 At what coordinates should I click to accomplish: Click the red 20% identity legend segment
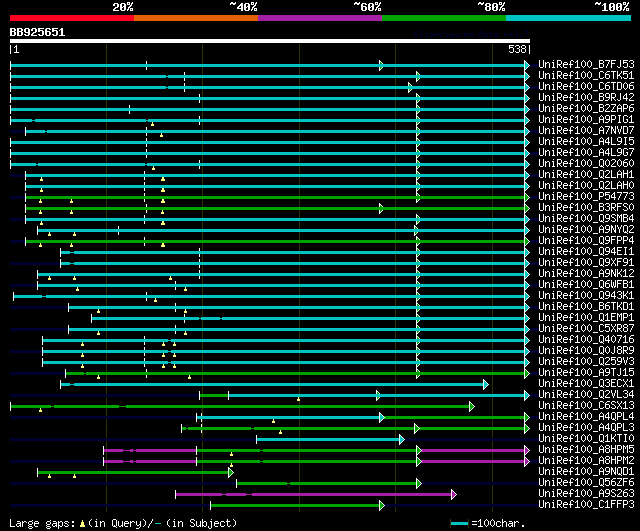[72, 18]
